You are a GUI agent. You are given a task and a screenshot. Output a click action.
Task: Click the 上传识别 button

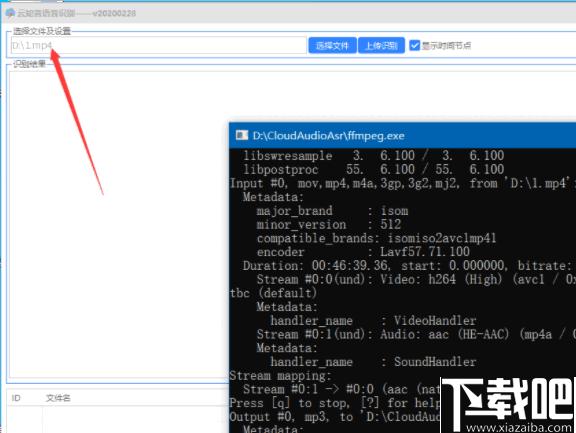point(381,46)
